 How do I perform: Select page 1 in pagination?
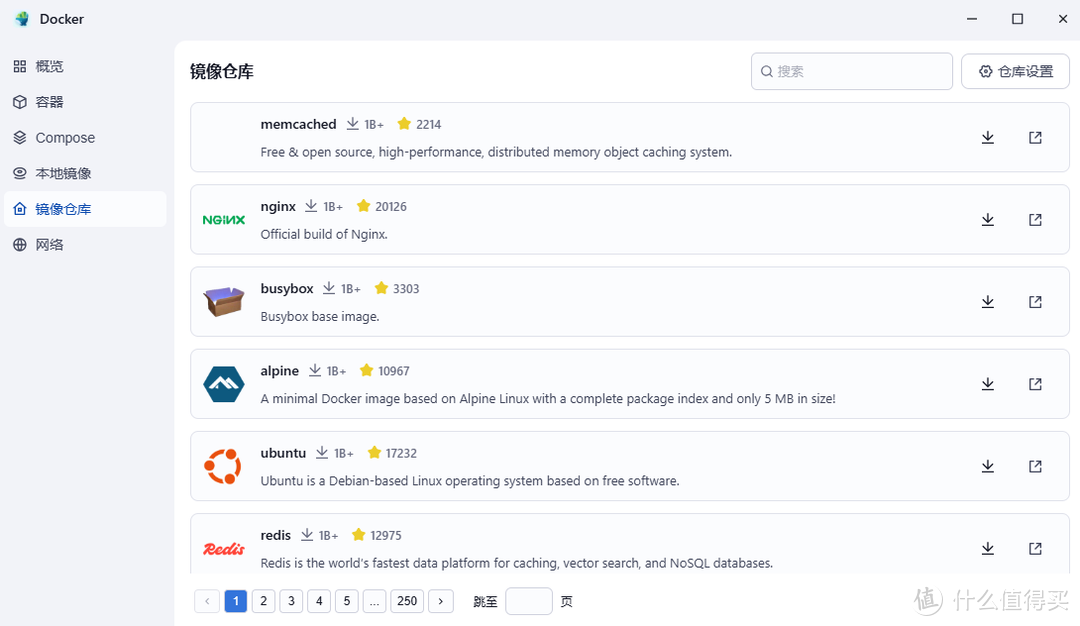point(236,601)
